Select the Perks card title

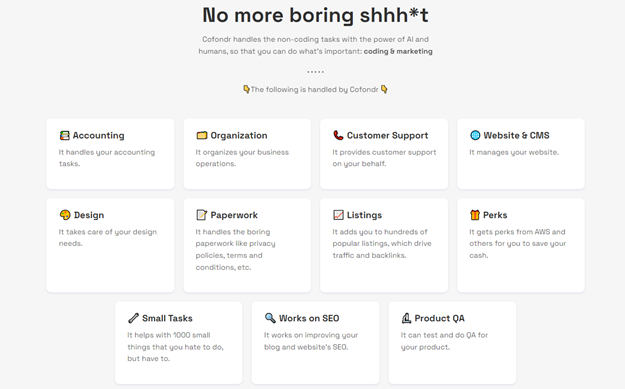pos(495,215)
